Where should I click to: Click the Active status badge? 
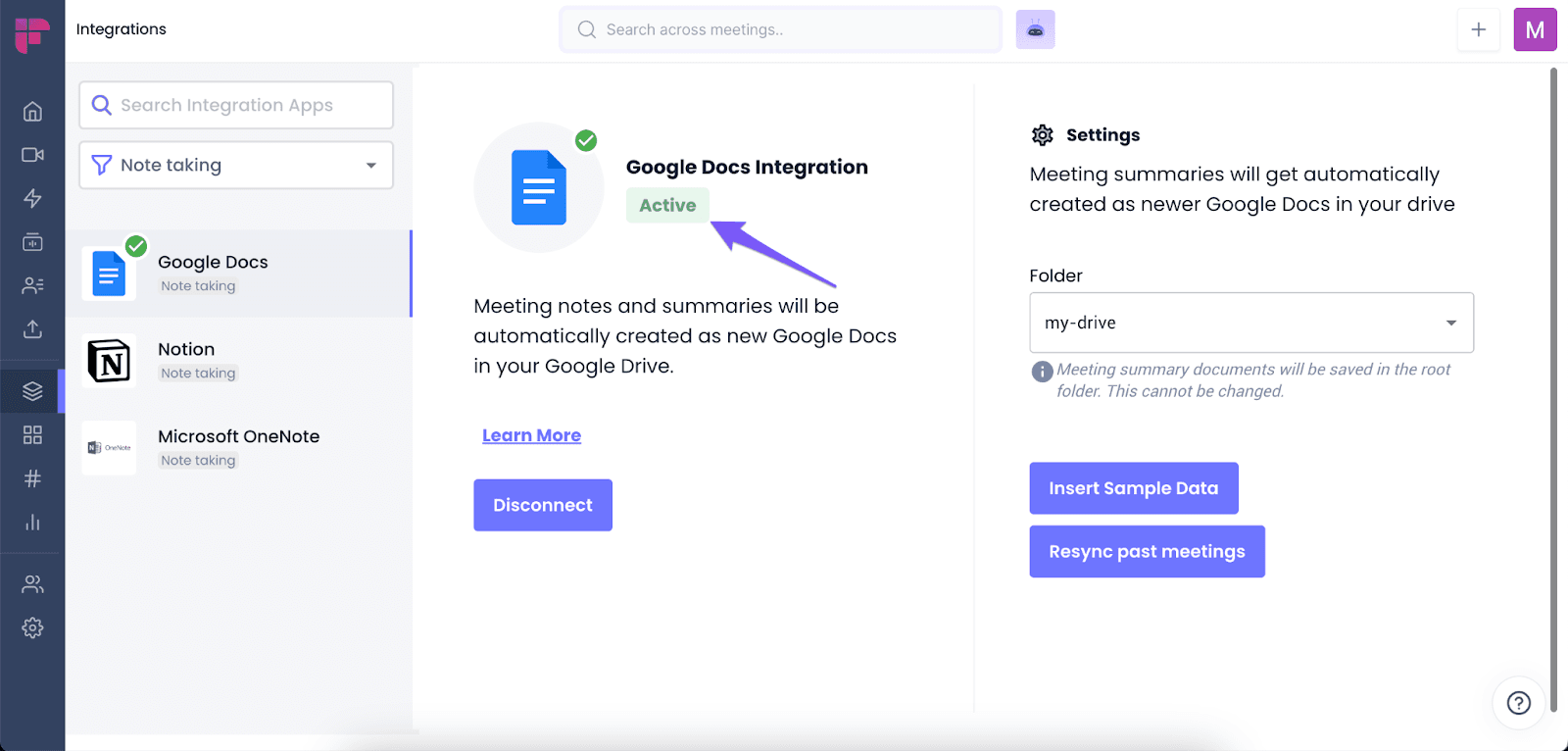pos(667,205)
